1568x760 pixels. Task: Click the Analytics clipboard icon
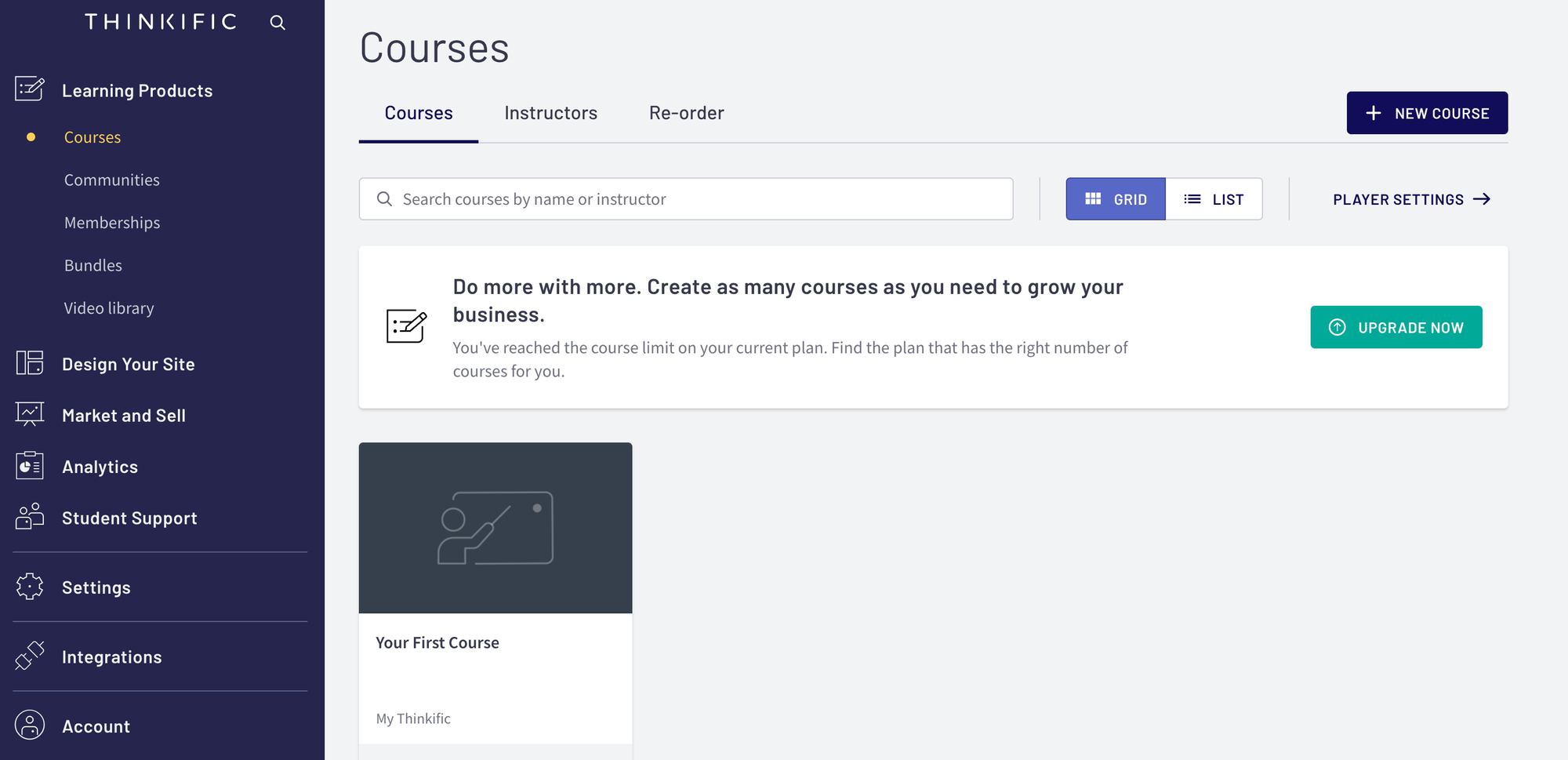point(29,465)
